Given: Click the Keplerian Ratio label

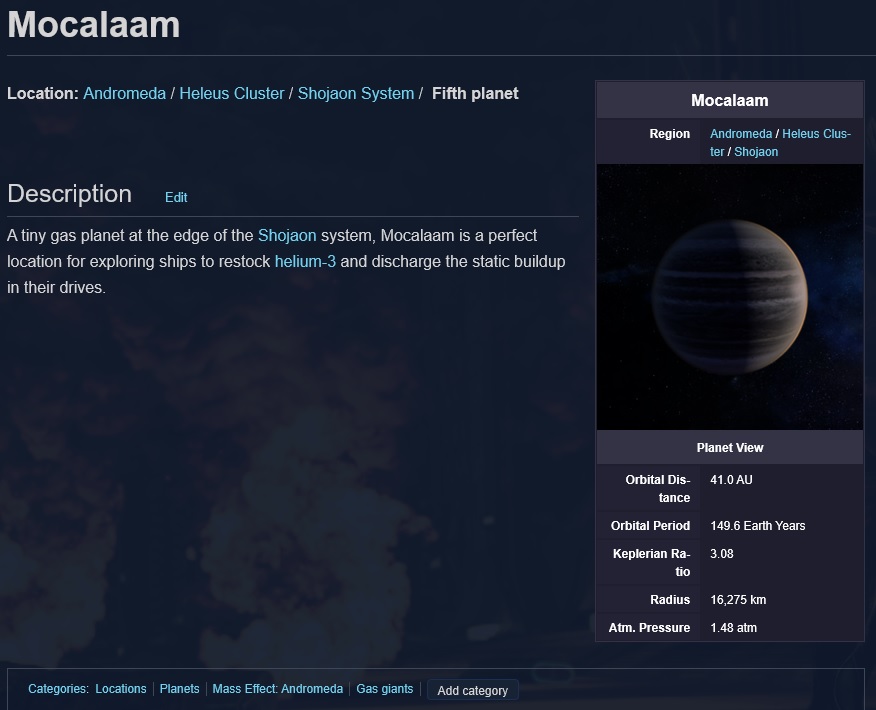Looking at the screenshot, I should point(652,563).
